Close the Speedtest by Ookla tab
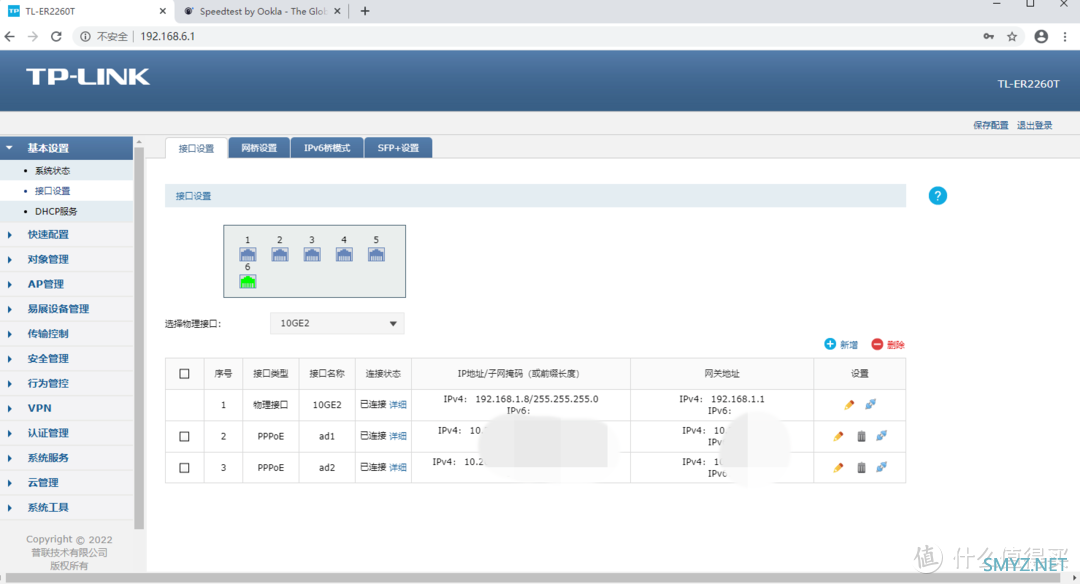The width and height of the screenshot is (1080, 584). pos(338,11)
